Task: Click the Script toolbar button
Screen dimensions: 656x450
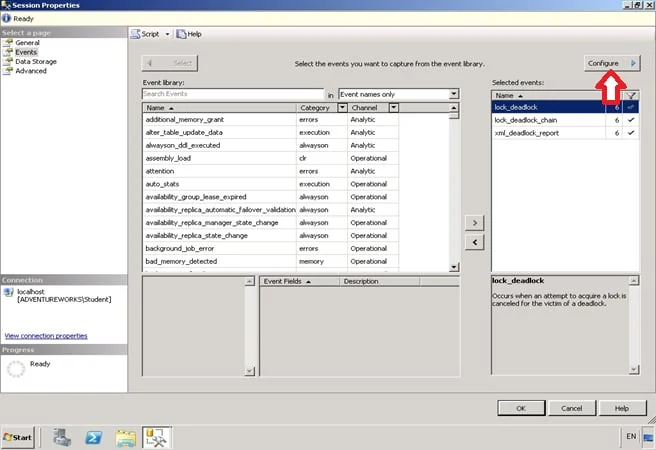Action: (145, 34)
